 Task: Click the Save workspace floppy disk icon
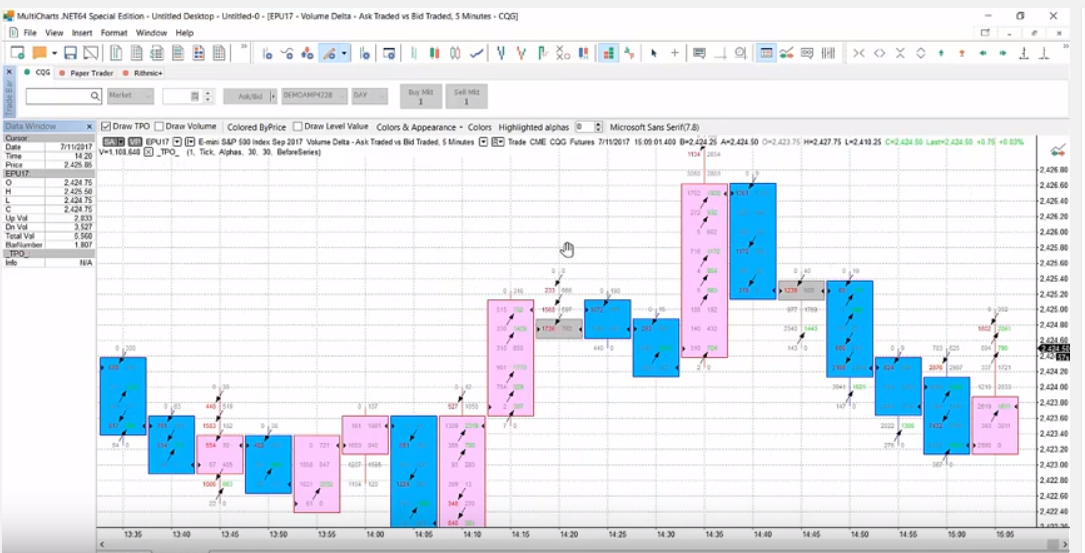[71, 53]
